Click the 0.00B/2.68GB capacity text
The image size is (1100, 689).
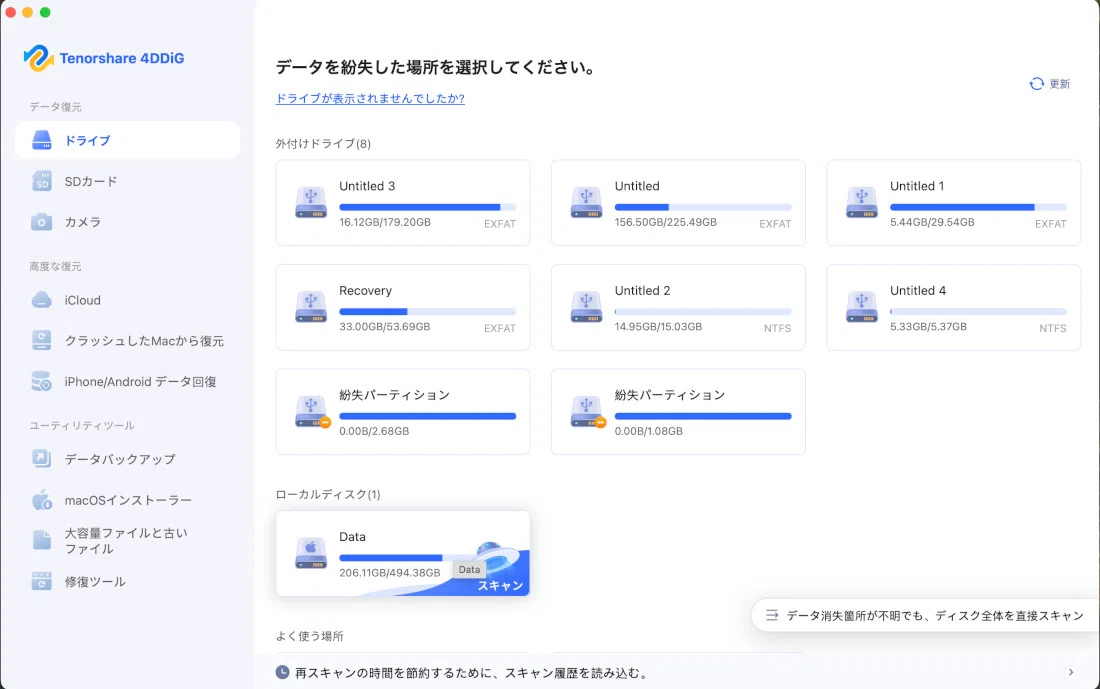pos(374,432)
